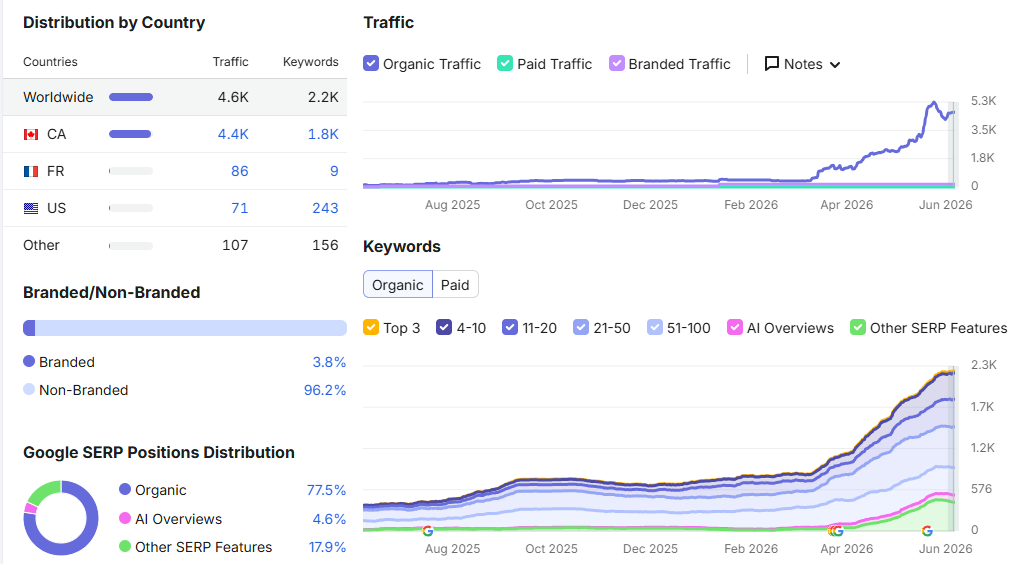The image size is (1014, 564).
Task: Click the Other SERP Features green legend dot
Action: pos(125,547)
